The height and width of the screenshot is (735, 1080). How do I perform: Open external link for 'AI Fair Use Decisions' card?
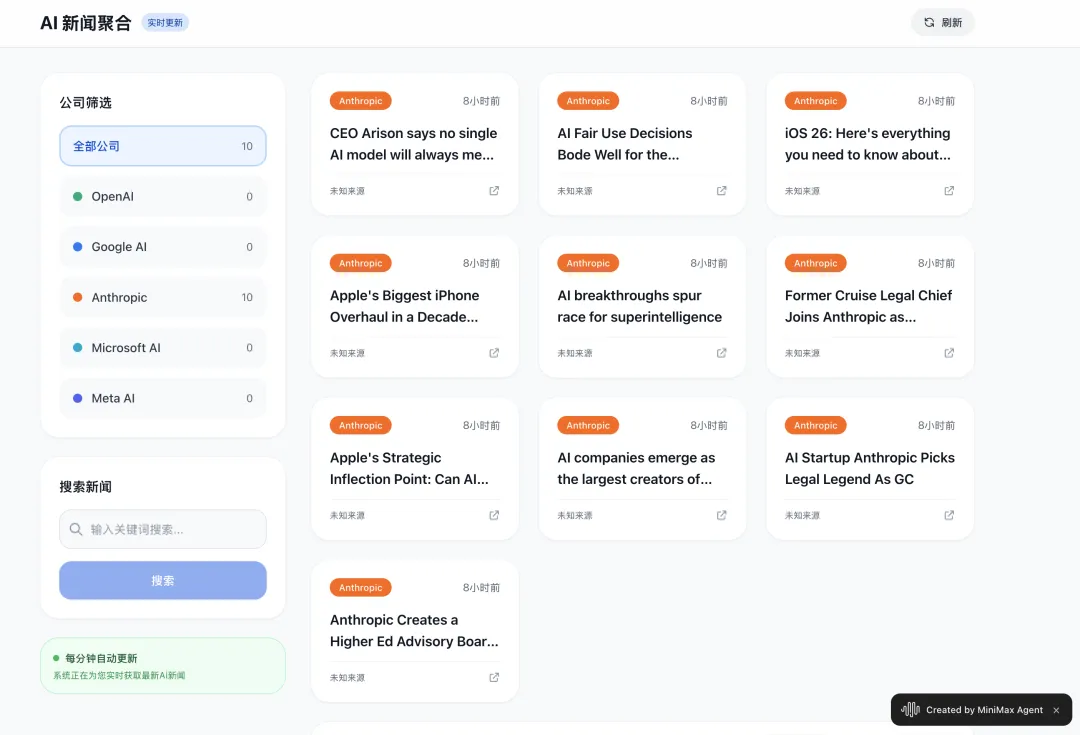pyautogui.click(x=721, y=191)
